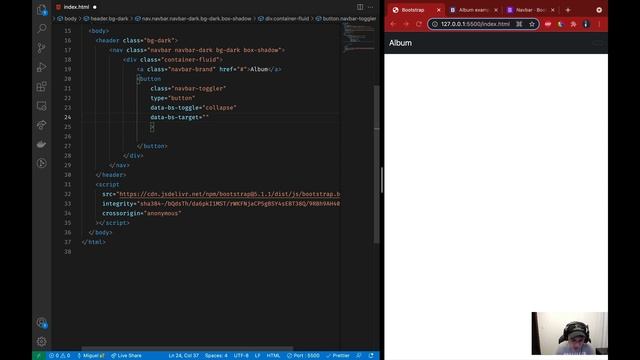
Task: Select the div.container-fluid breadcrumb item
Action: (x=283, y=18)
